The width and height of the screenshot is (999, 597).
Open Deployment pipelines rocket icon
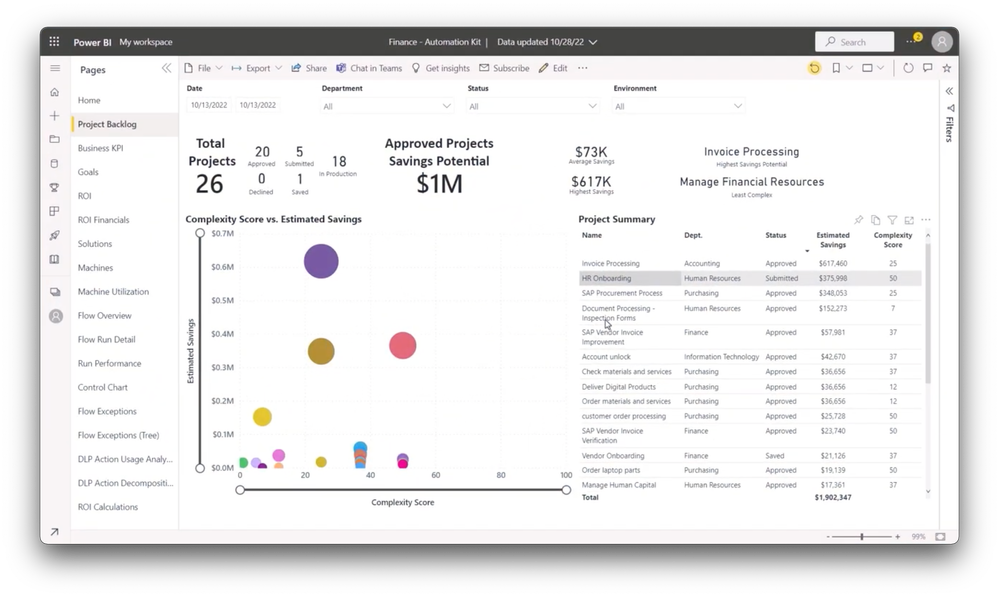pos(55,235)
